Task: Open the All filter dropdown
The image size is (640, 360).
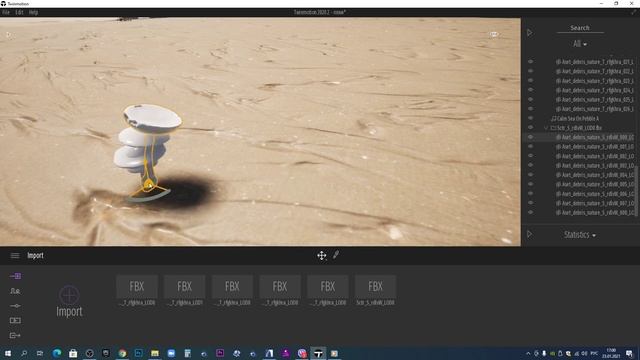Action: pyautogui.click(x=580, y=44)
